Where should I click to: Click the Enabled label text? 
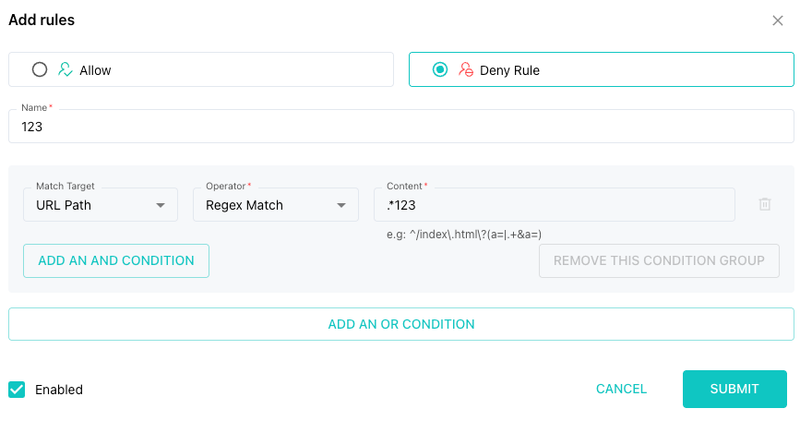coord(59,390)
